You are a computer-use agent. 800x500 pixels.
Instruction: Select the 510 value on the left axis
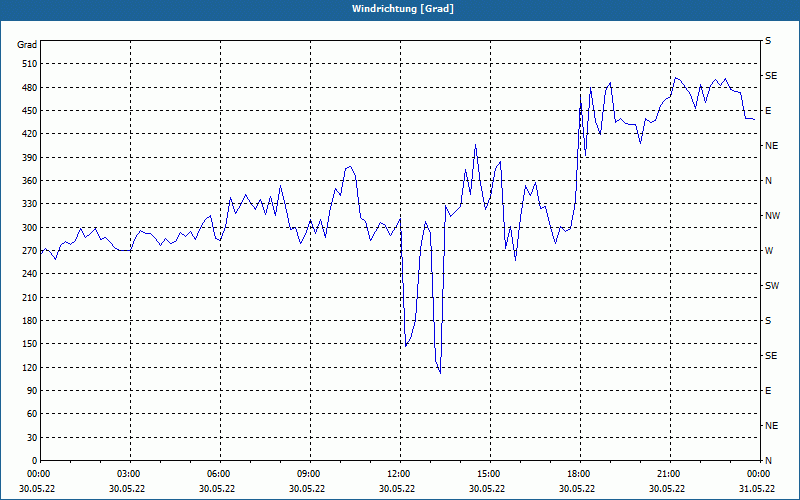pos(30,64)
